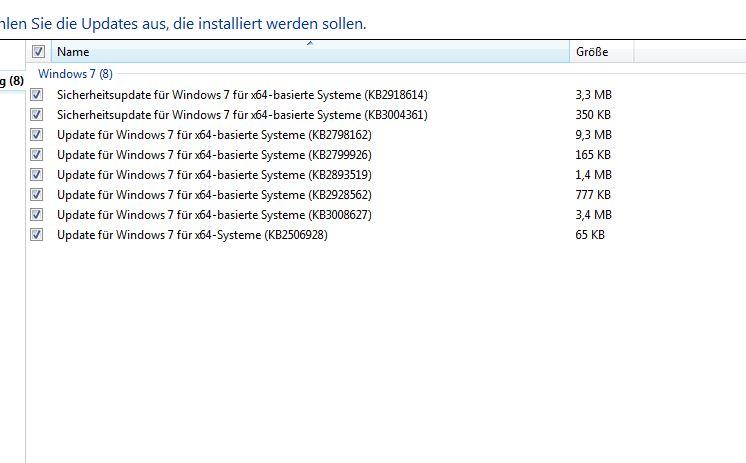Click the 9,3 MB size entry
The height and width of the screenshot is (463, 746).
pos(593,135)
